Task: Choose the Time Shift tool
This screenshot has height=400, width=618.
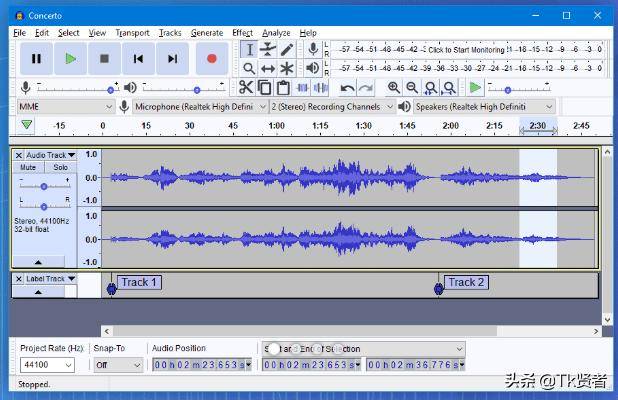Action: (268, 68)
